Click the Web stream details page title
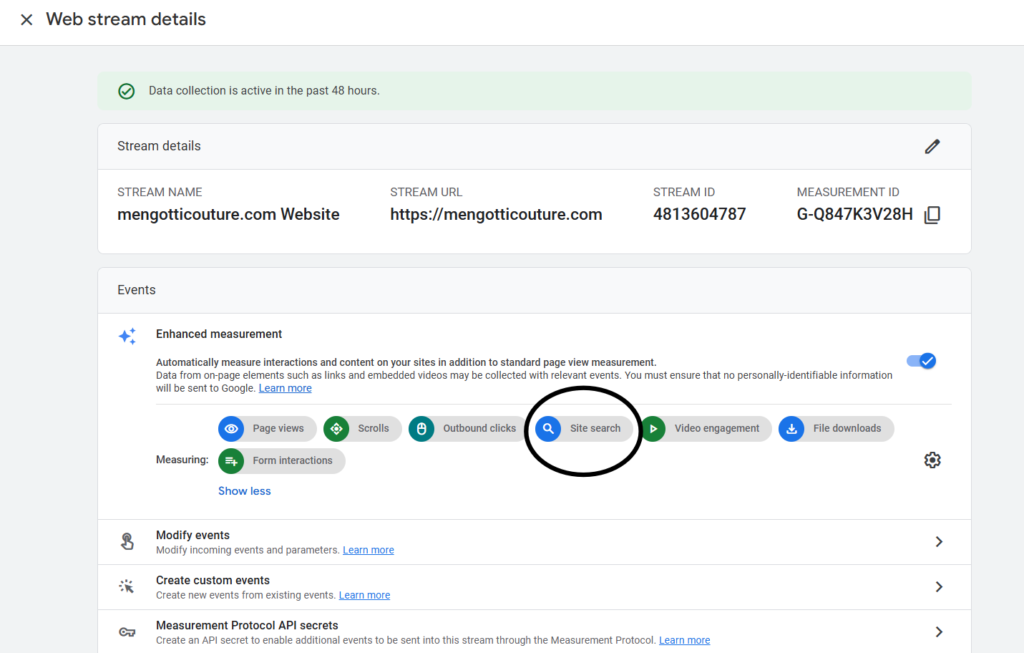Screen dimensions: 1024x653 click(x=126, y=20)
